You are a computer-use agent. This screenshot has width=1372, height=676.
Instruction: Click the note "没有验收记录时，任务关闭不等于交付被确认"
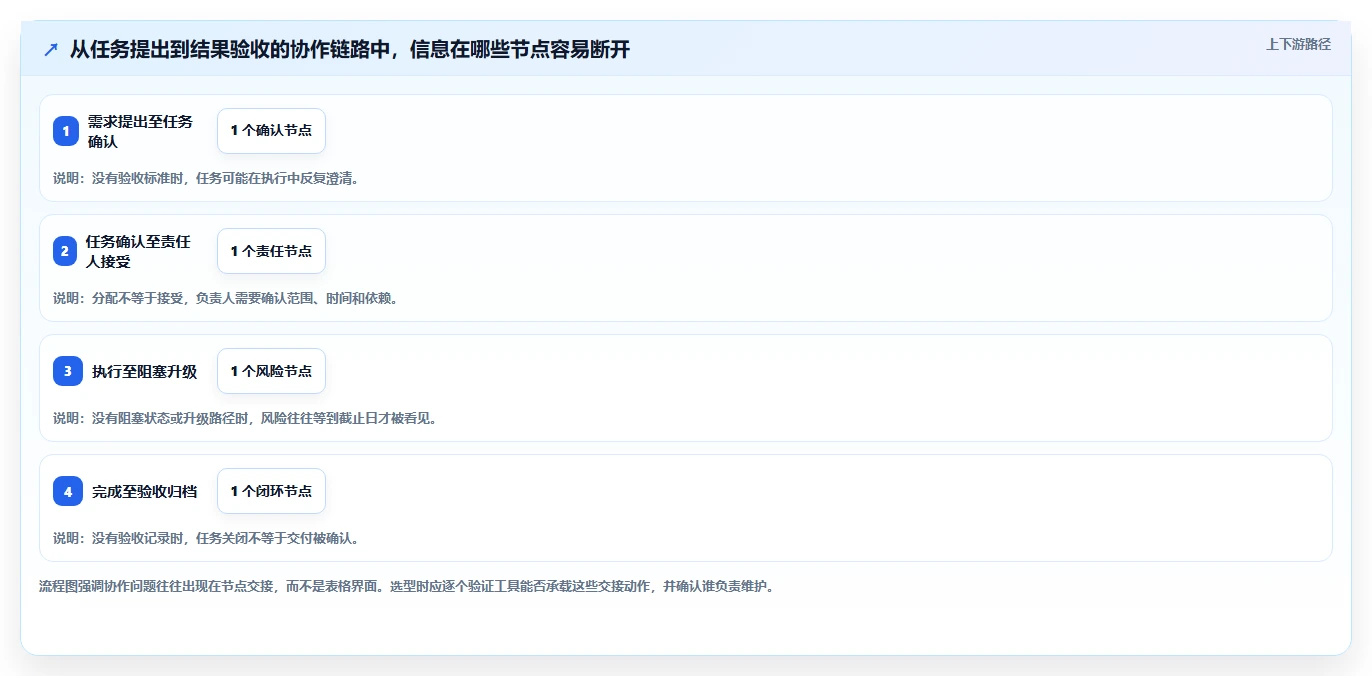[206, 538]
